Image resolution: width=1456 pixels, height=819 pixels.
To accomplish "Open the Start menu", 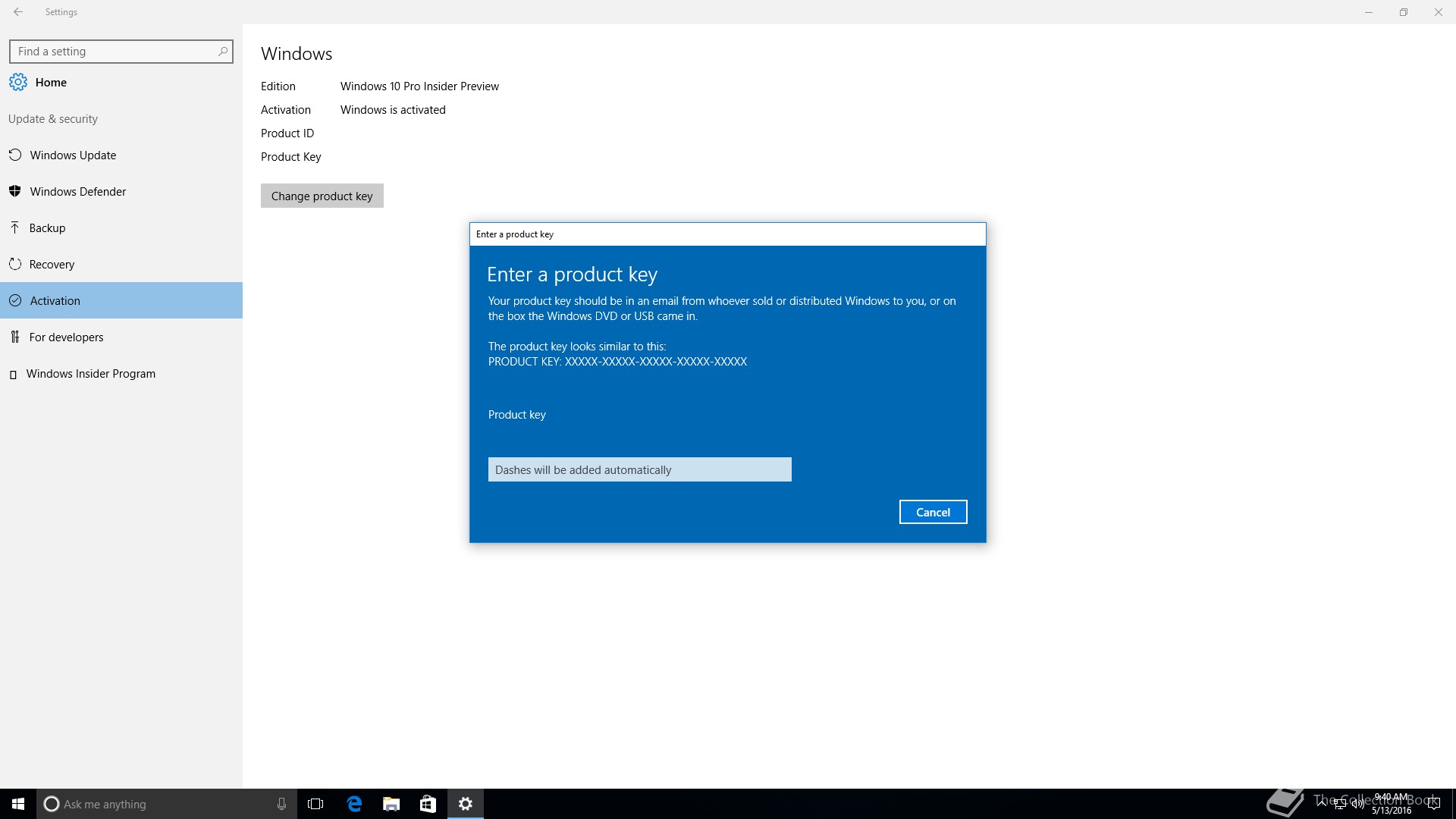I will click(x=18, y=804).
